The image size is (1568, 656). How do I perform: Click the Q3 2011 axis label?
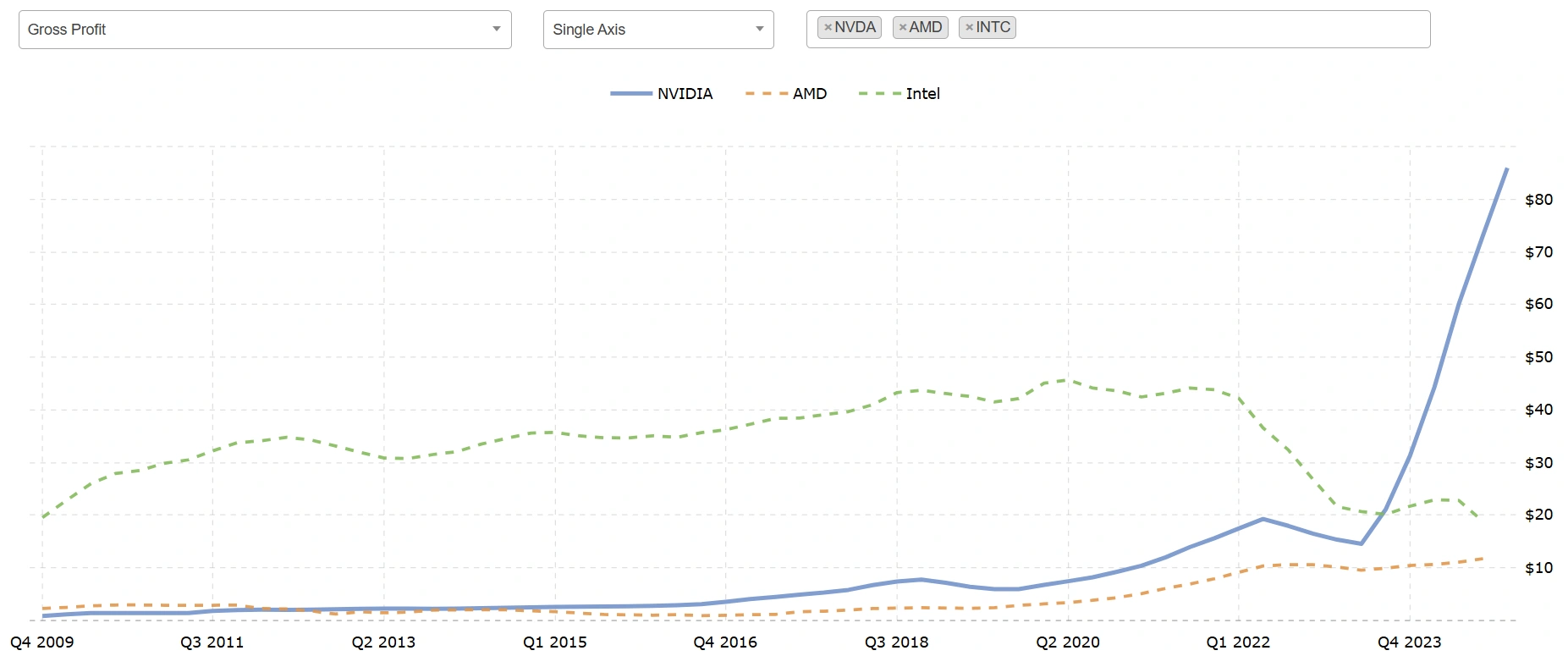tap(212, 642)
